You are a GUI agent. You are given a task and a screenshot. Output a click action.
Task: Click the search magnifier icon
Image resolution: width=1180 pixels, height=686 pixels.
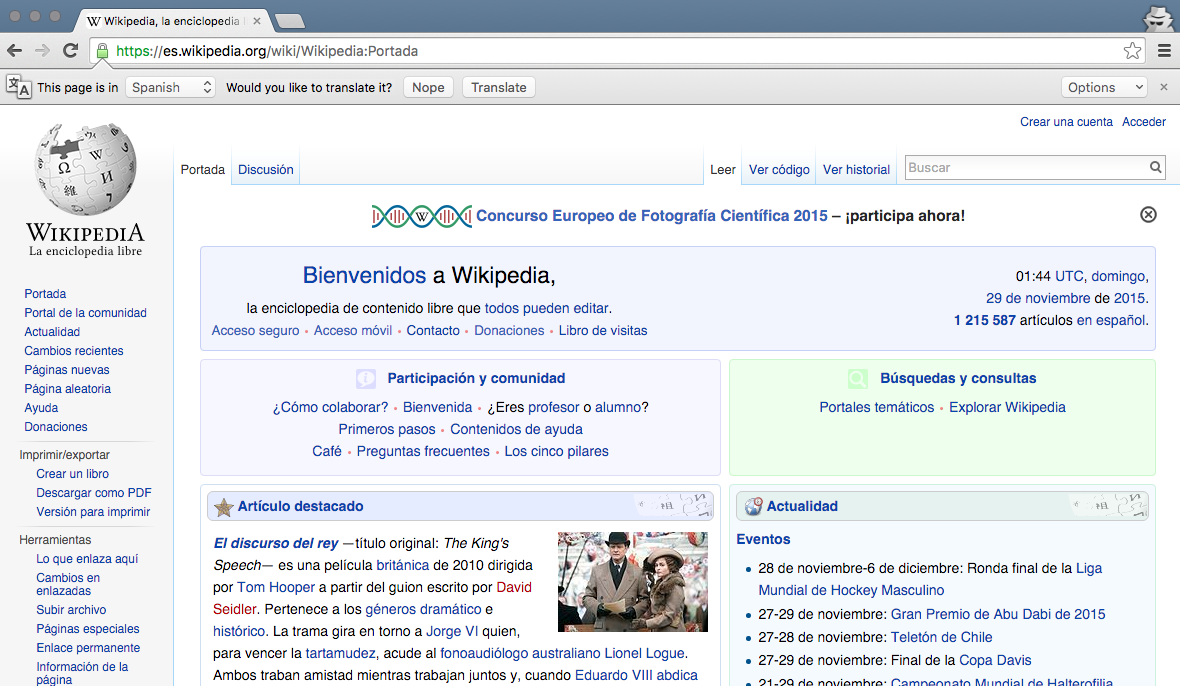(1155, 167)
